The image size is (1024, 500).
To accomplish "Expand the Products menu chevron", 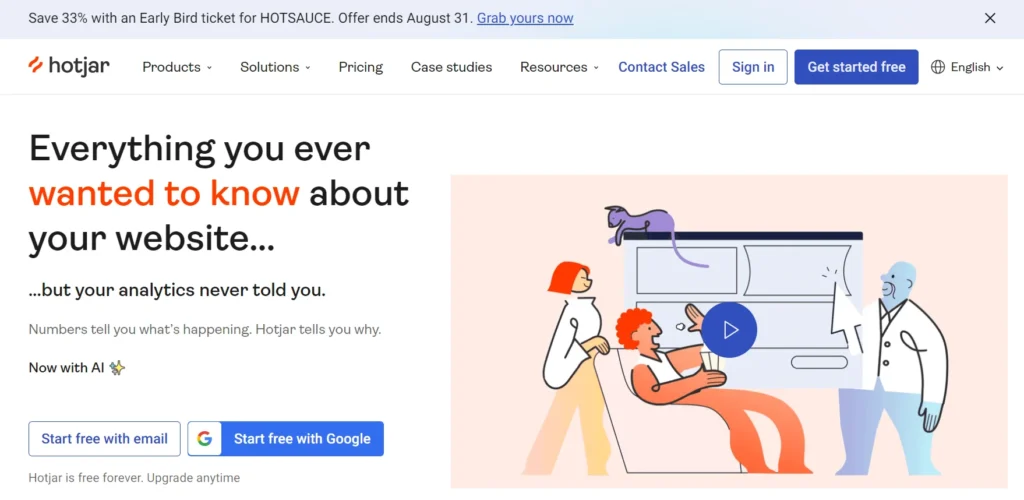I will click(210, 68).
